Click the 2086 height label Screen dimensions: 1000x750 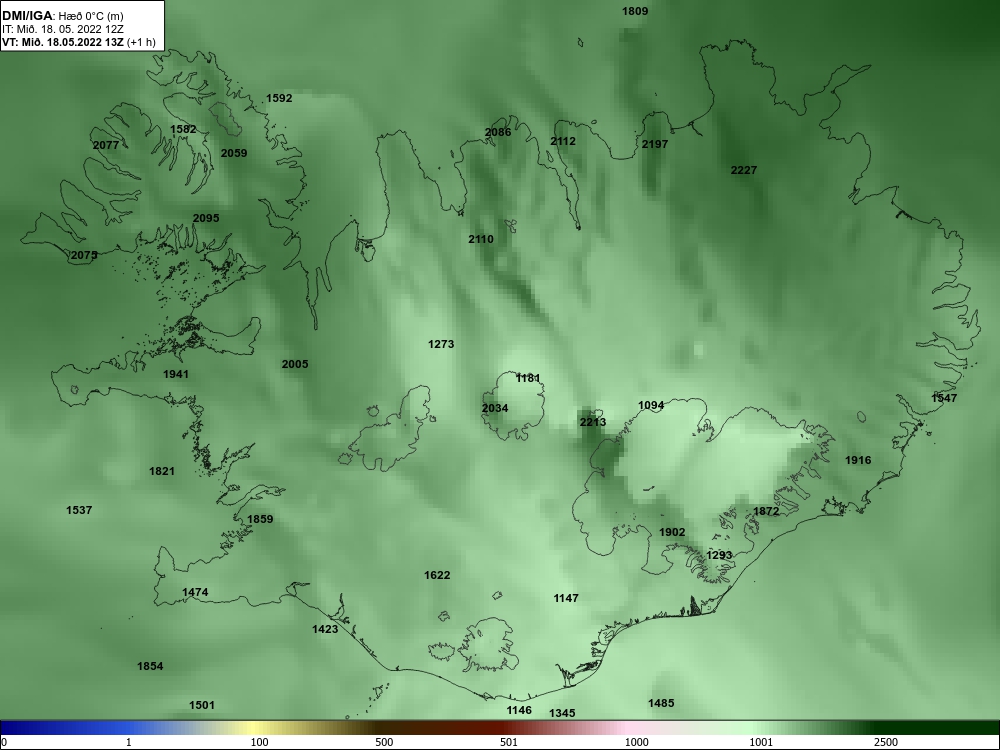[x=497, y=133]
